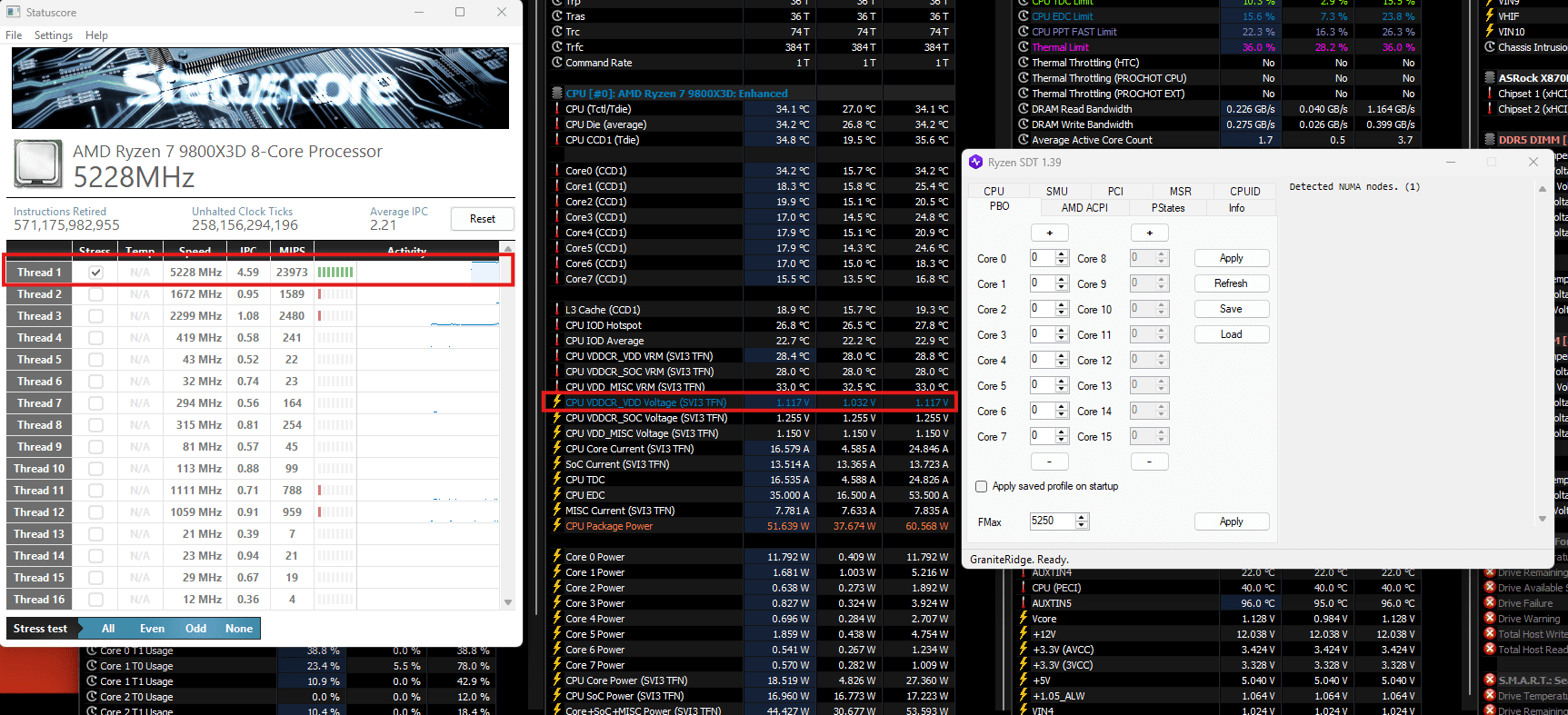
Task: Click the FMax value field
Action: coord(1052,521)
